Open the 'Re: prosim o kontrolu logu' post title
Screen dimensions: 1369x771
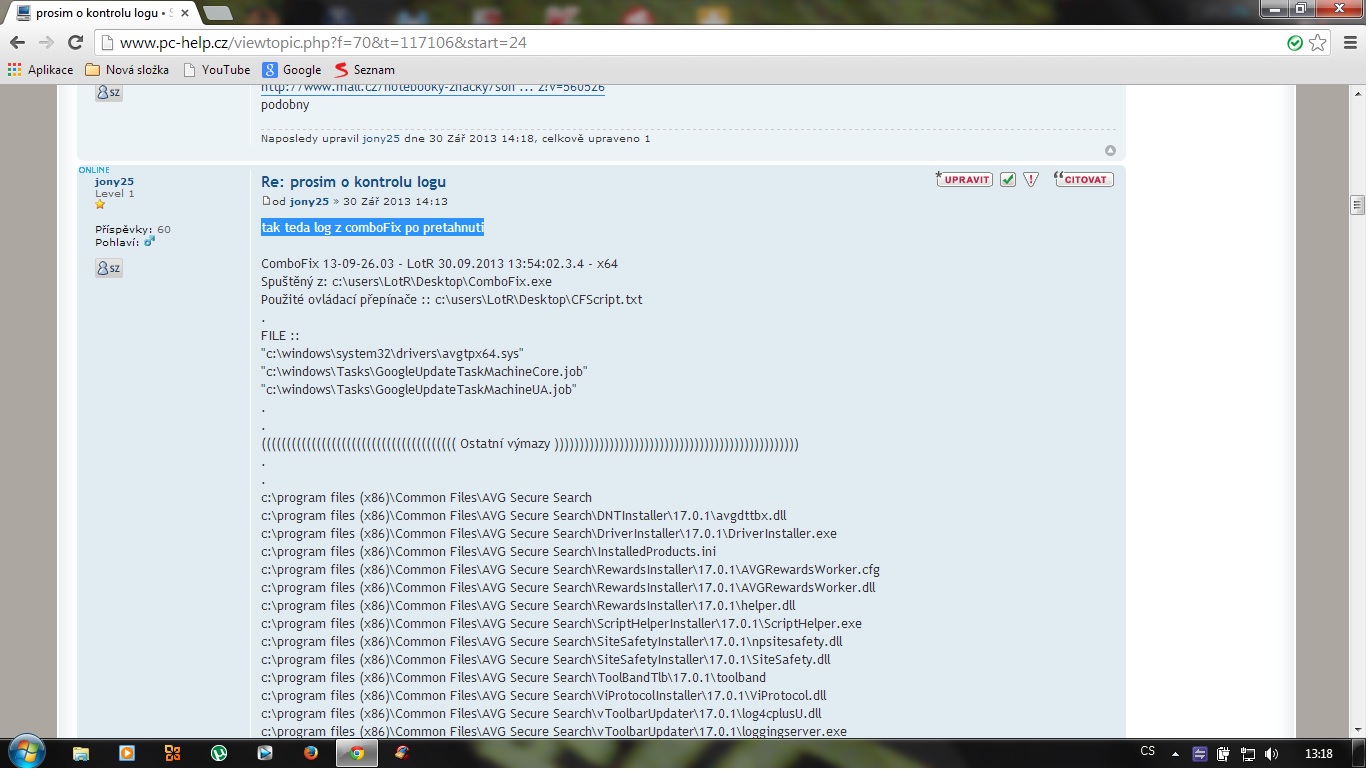[353, 182]
